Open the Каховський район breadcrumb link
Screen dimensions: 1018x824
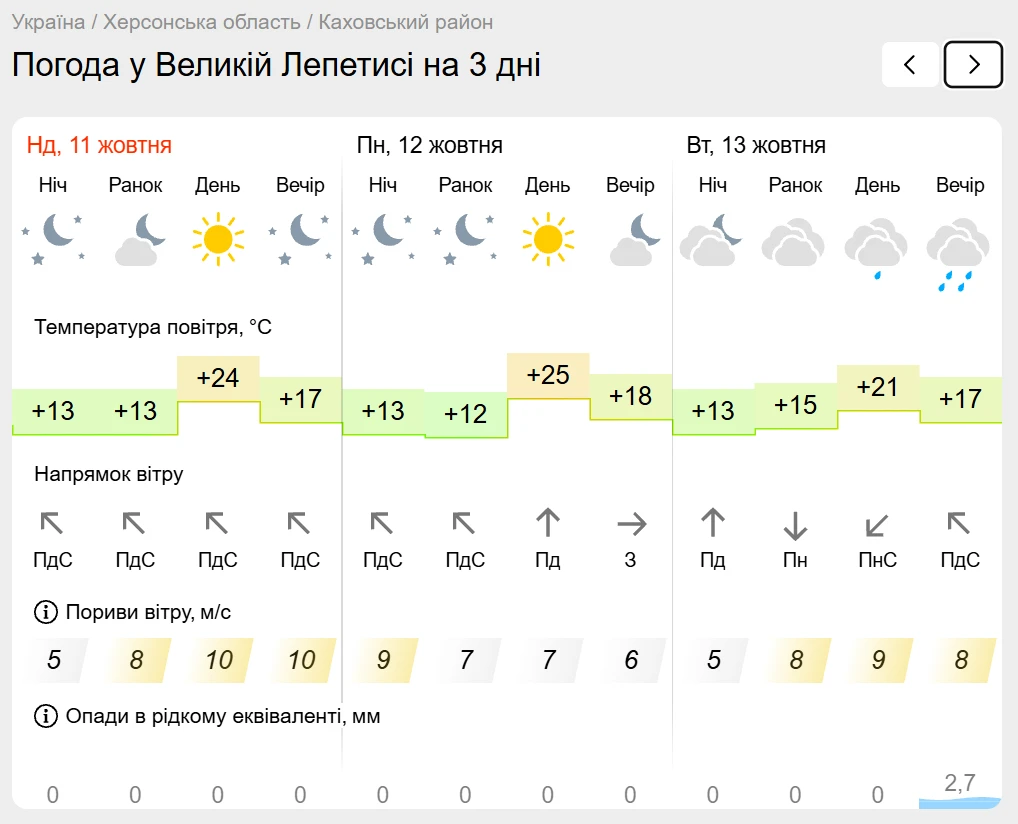coord(406,22)
